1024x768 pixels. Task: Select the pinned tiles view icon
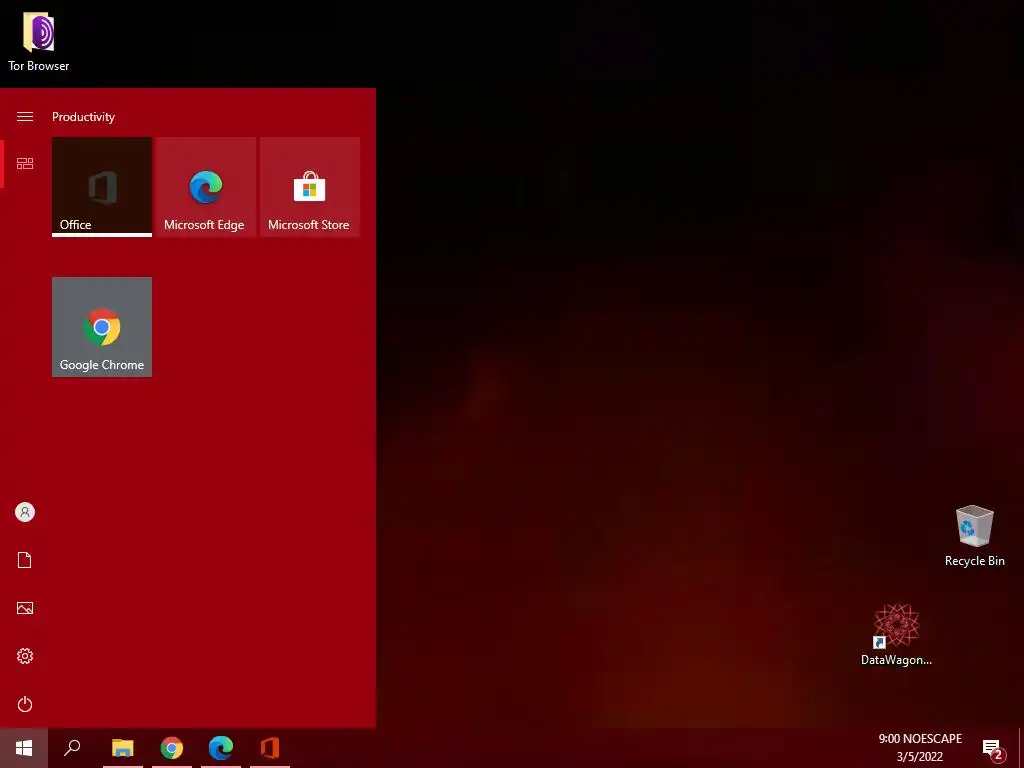coord(25,163)
